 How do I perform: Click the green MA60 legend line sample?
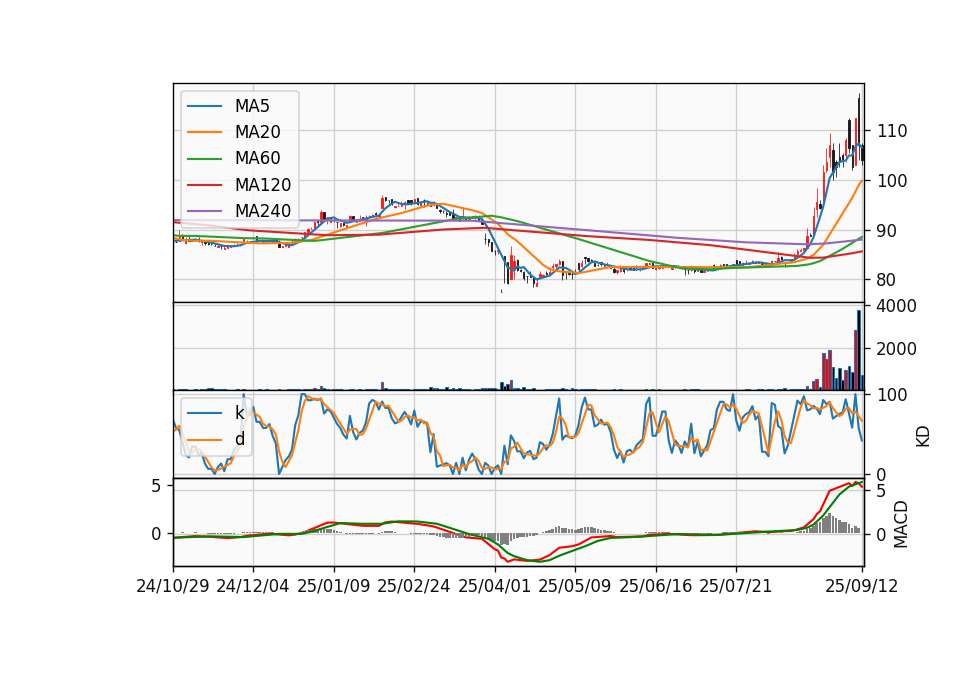(204, 159)
